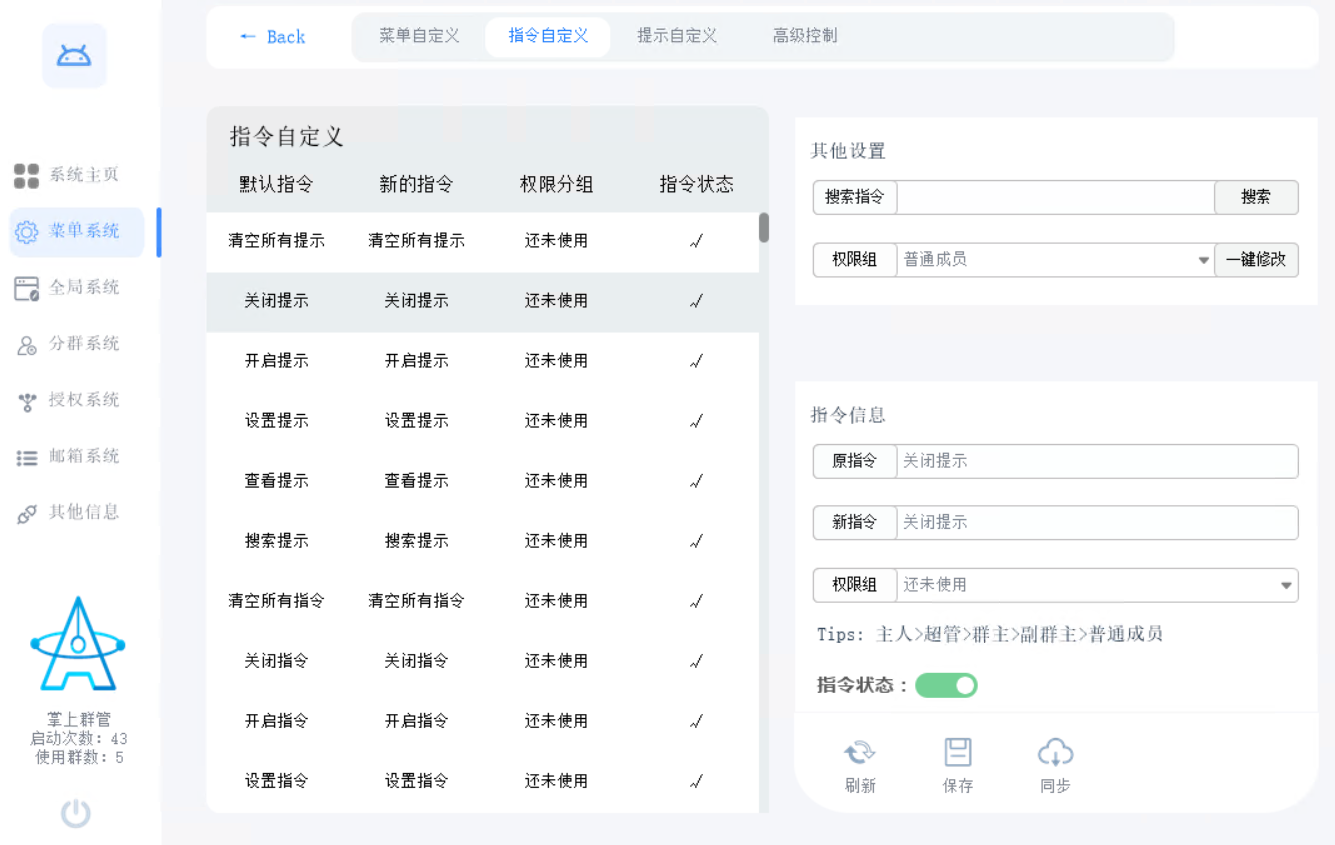Open 授权系统 sidebar label

click(84, 400)
